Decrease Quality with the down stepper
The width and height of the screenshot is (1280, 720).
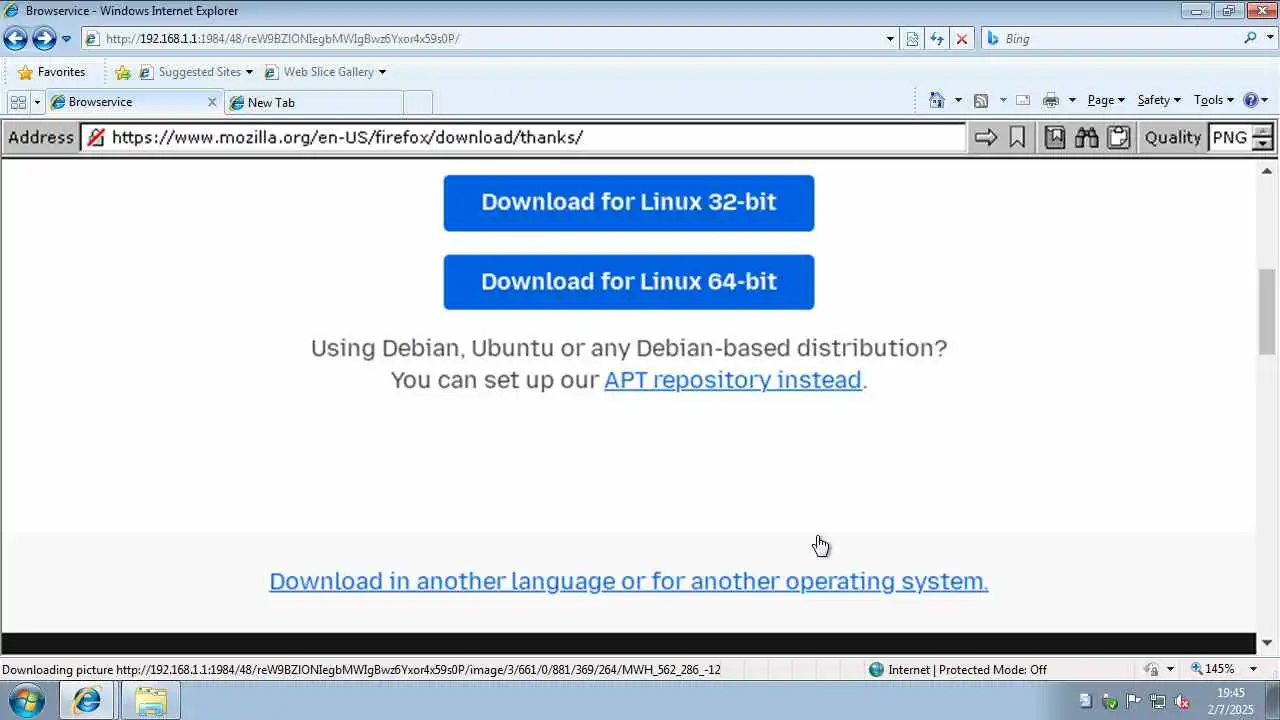[1263, 144]
